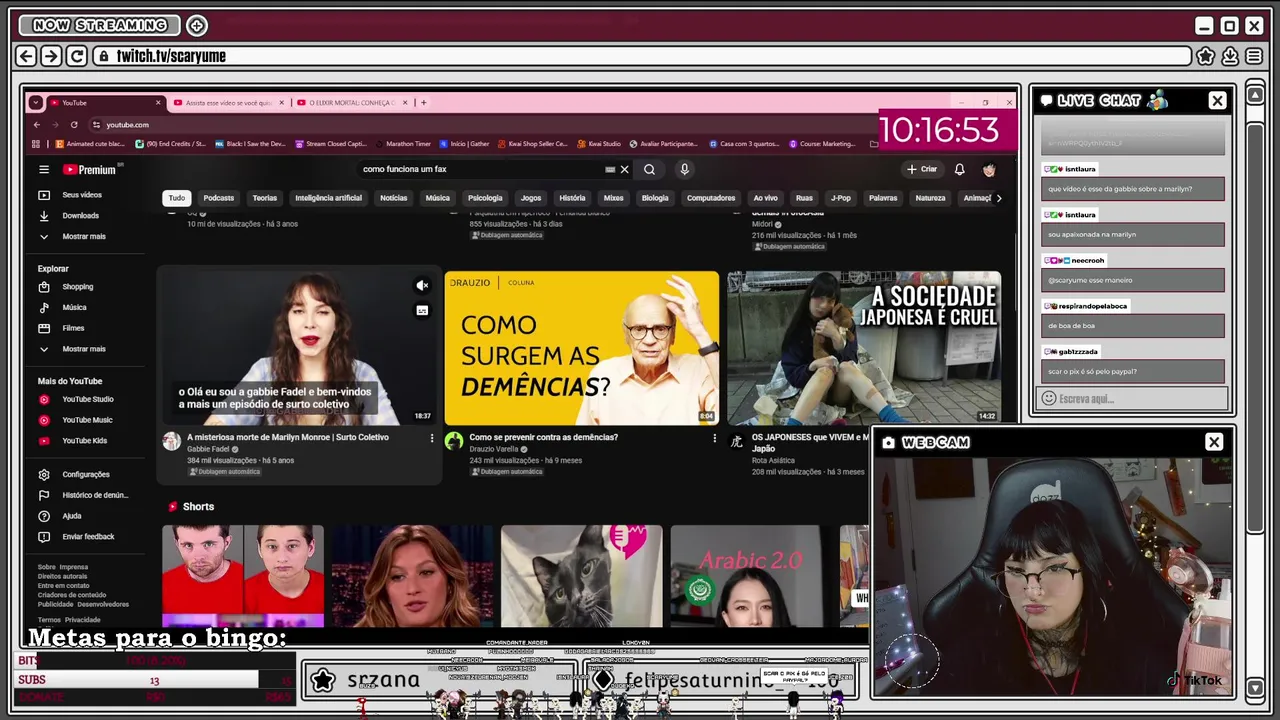
Task: Open Marilyn Monroe Surto Coletivo video title
Action: click(x=288, y=437)
